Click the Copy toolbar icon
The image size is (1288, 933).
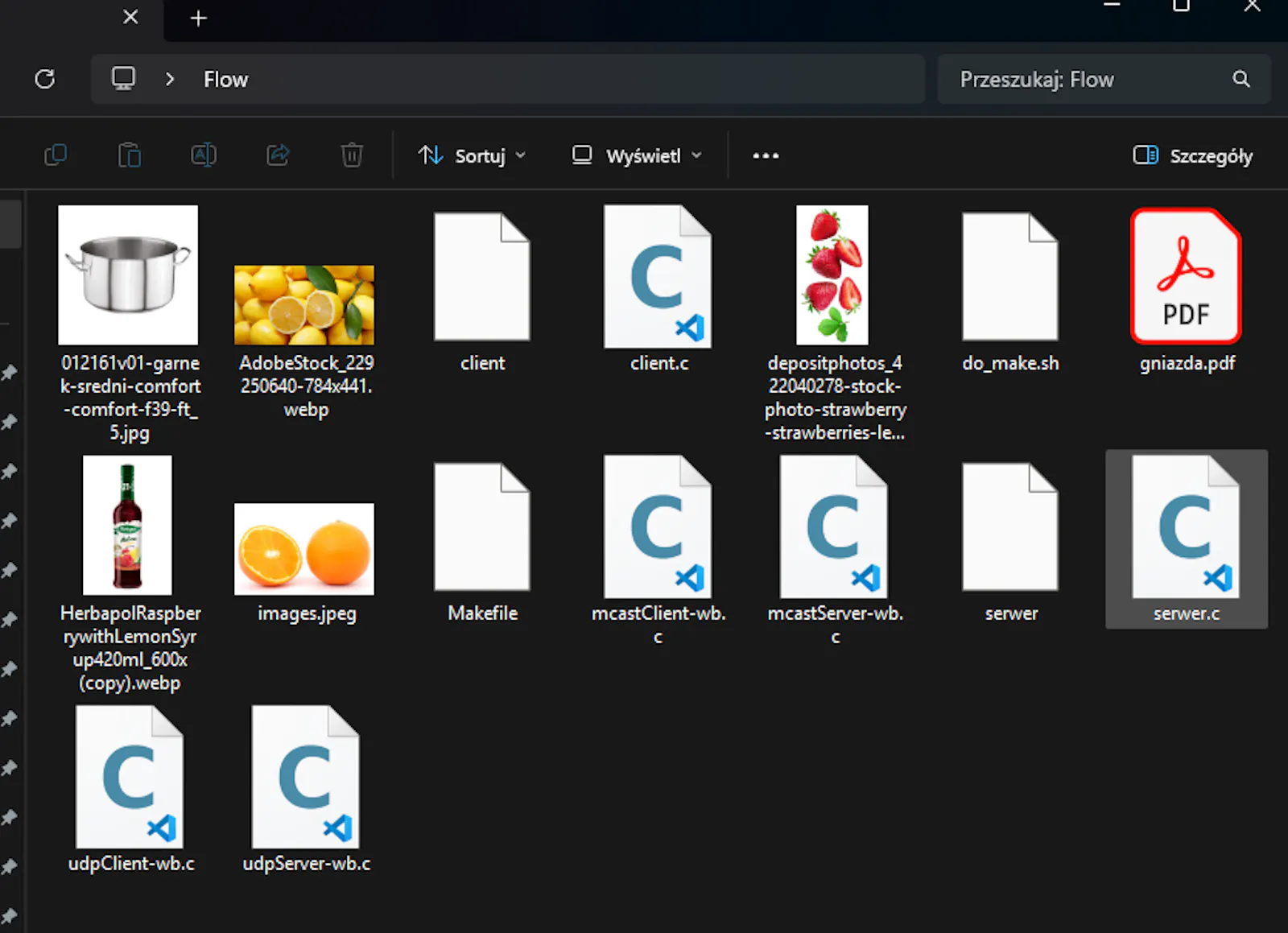point(56,155)
